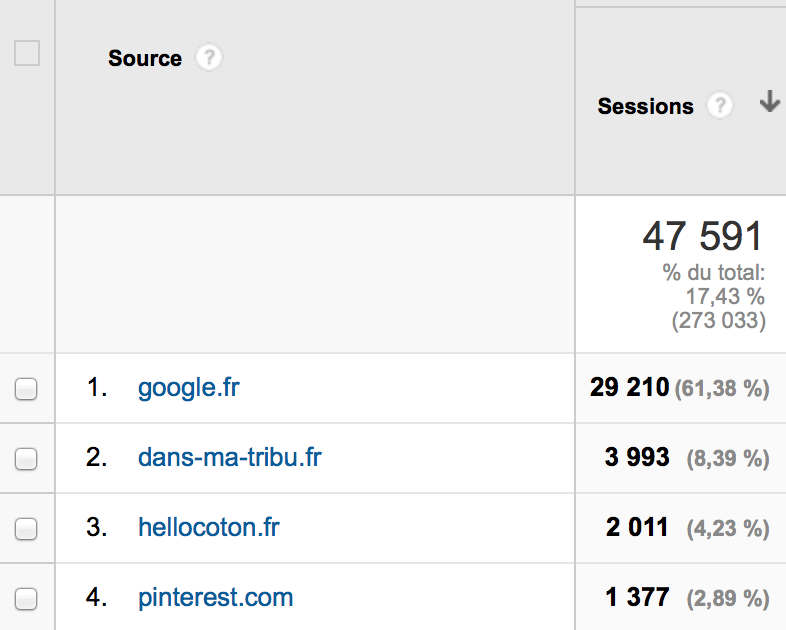Click the 2 011 sessions value

(637, 527)
